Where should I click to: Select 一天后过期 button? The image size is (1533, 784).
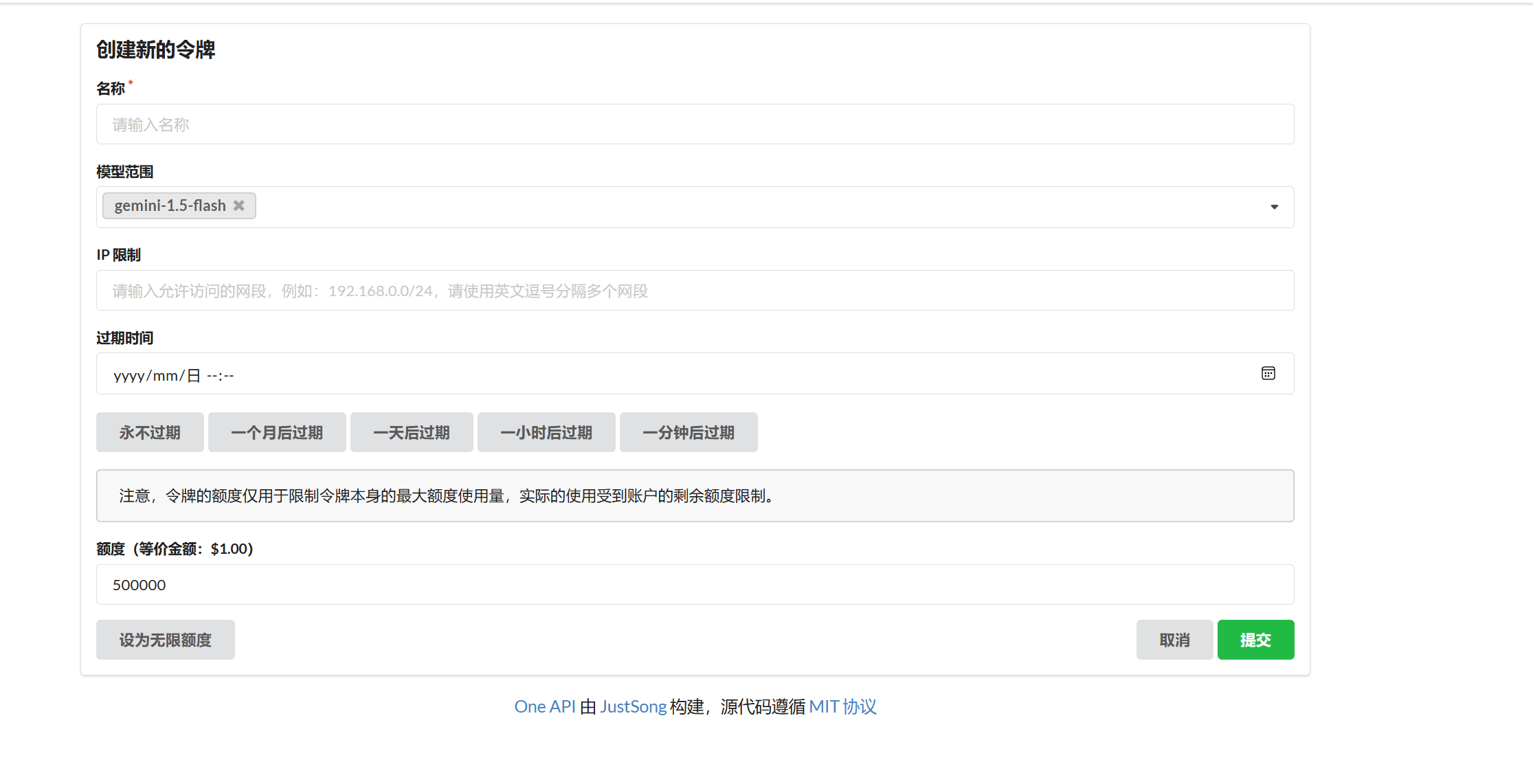click(x=412, y=433)
